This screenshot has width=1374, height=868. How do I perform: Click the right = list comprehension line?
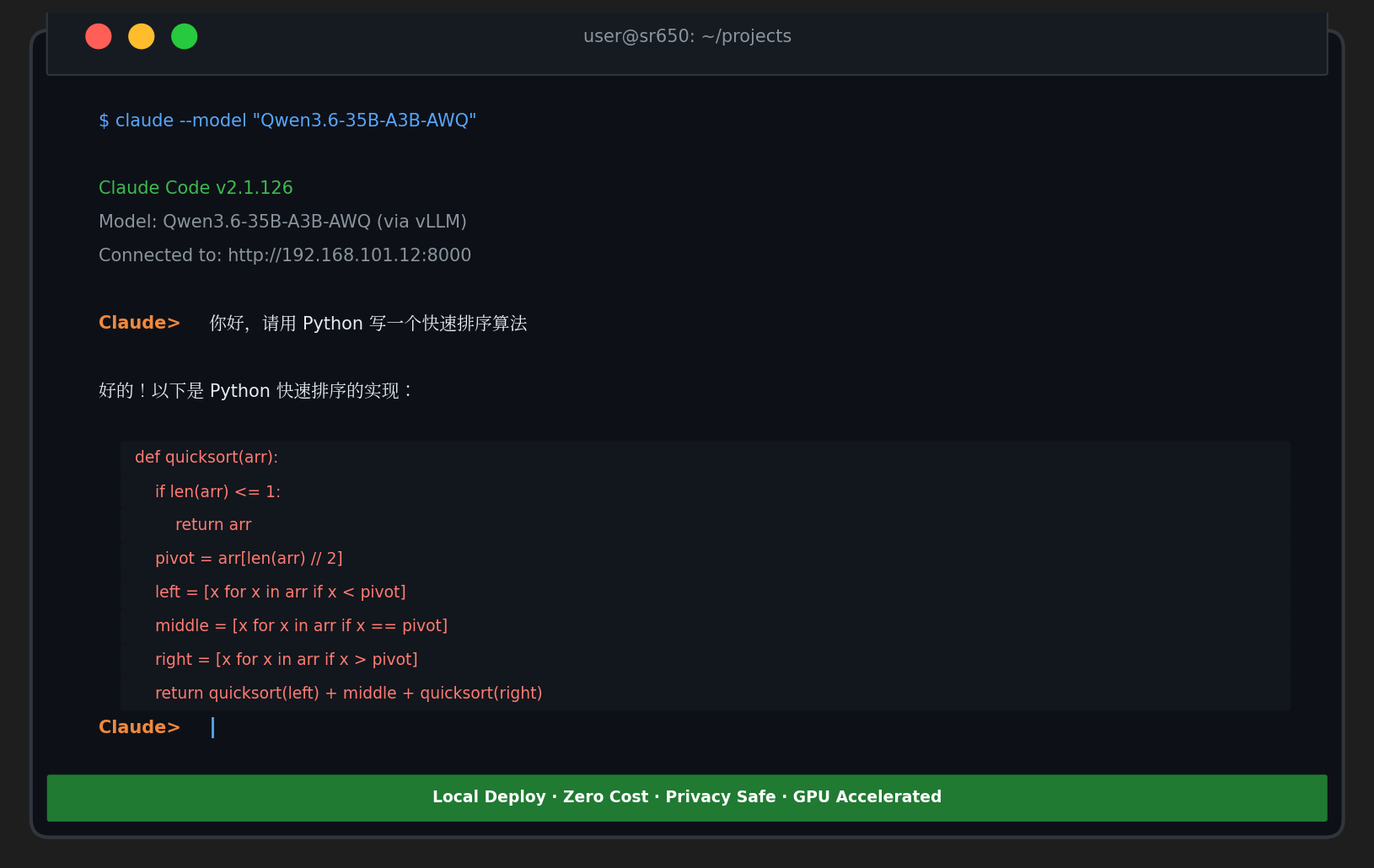click(287, 660)
